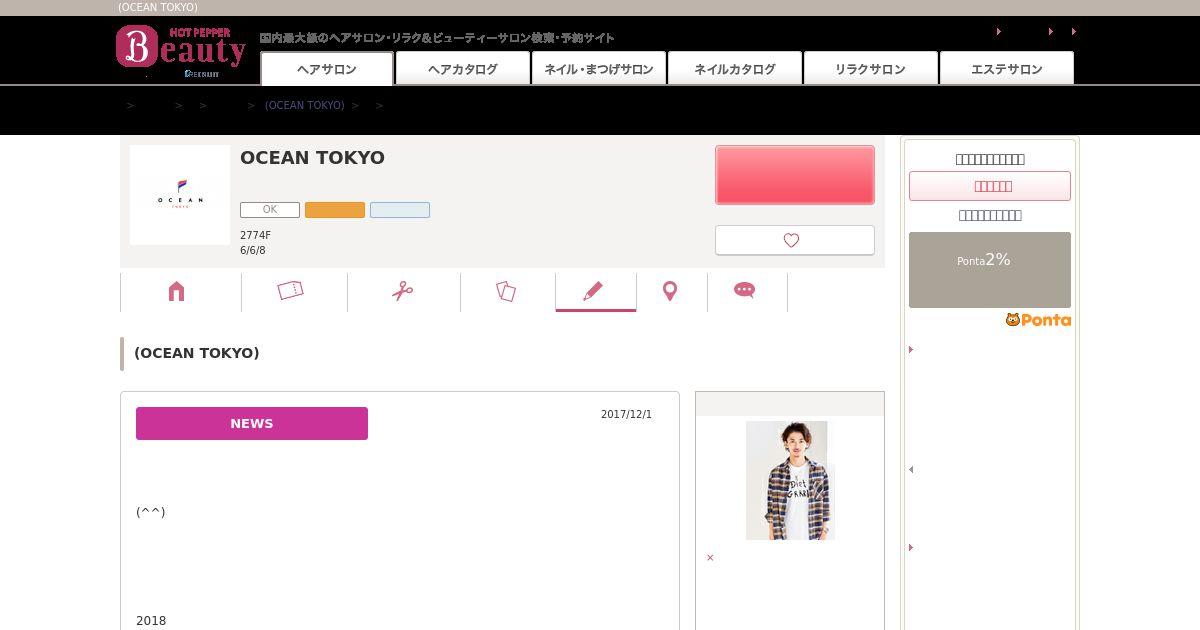The image size is (1200, 630).
Task: Click the magenta NEWS category label
Action: [x=252, y=423]
